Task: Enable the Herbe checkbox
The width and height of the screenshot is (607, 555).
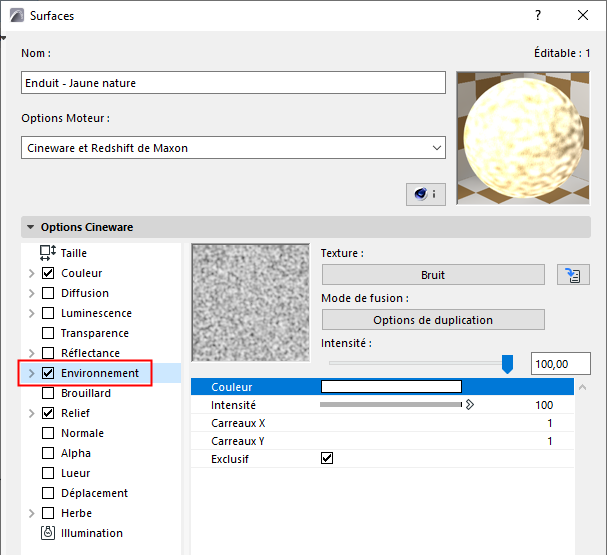Action: pos(48,513)
